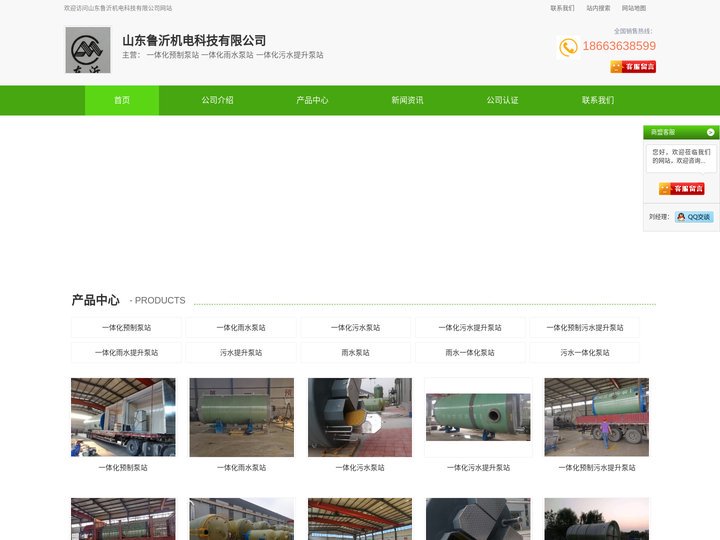Screen dimensions: 720x540
Task: Click the company logo image
Action: coord(88,50)
